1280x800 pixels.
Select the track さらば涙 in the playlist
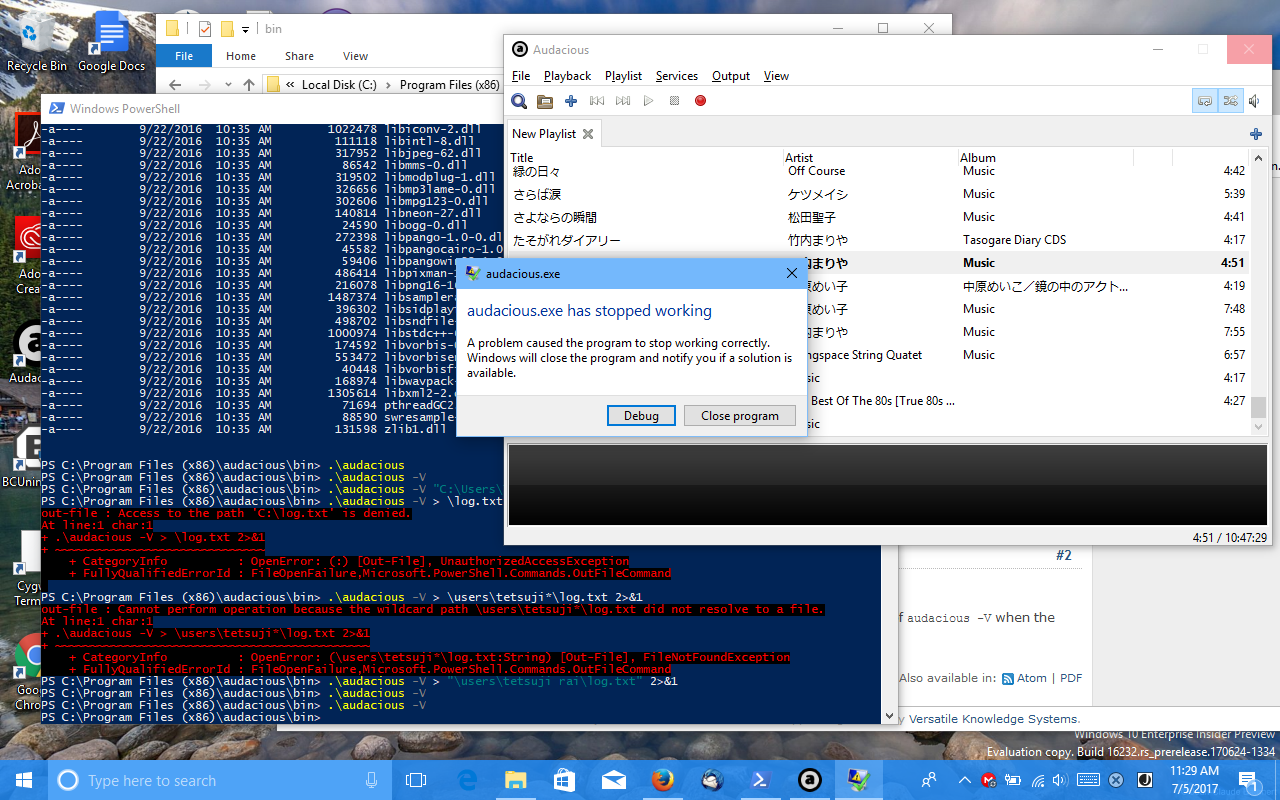(x=880, y=194)
